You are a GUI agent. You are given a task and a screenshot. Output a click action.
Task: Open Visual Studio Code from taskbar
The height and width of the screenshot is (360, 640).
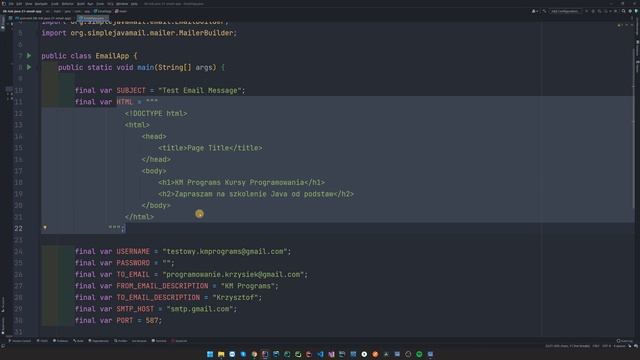[320, 354]
